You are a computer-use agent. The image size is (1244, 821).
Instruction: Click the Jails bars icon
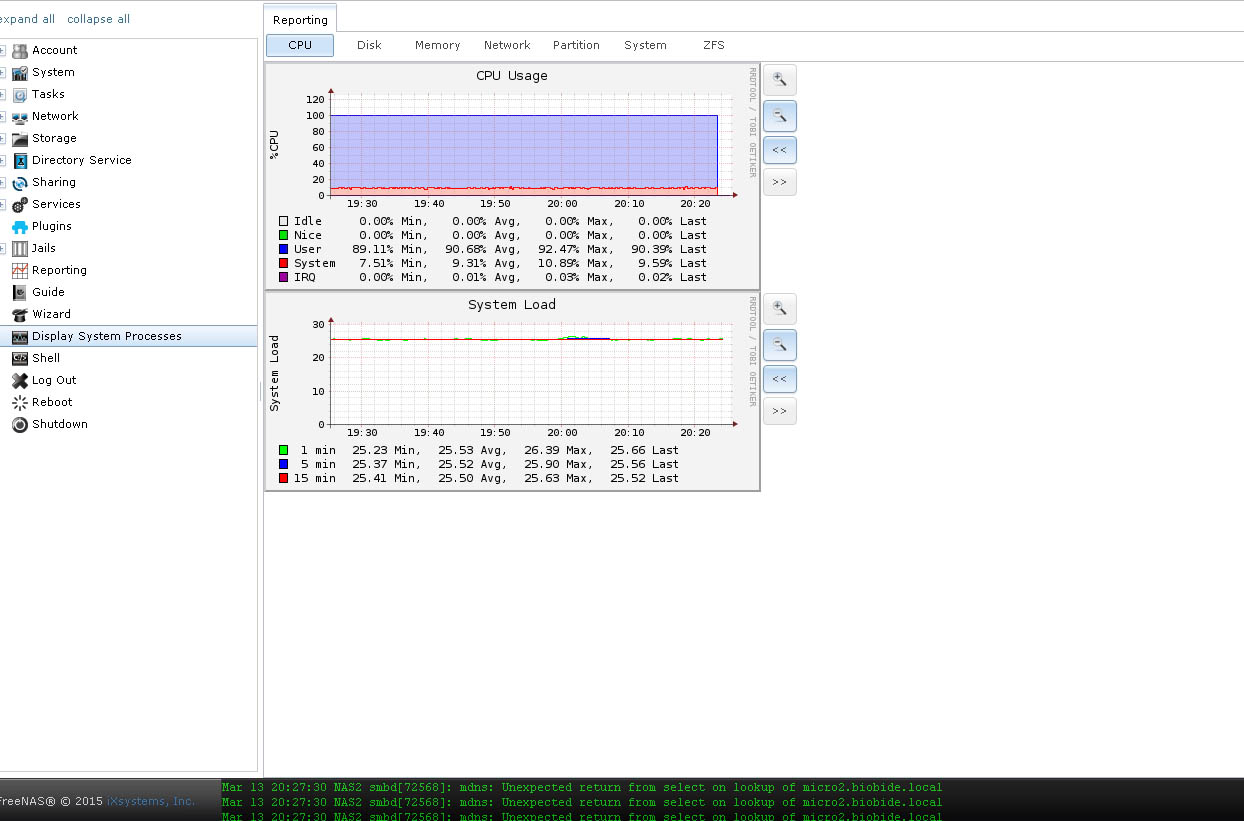click(20, 248)
